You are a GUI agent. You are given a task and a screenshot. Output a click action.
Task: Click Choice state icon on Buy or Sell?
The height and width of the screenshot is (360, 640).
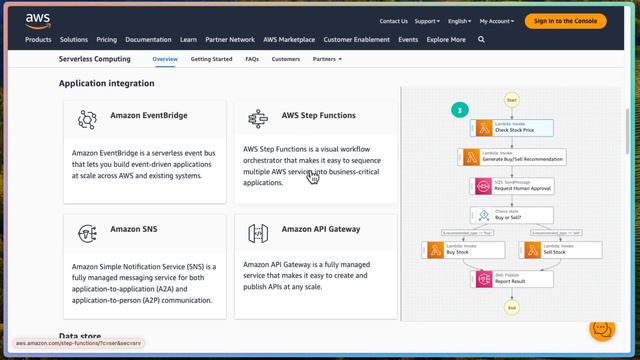[x=484, y=215]
